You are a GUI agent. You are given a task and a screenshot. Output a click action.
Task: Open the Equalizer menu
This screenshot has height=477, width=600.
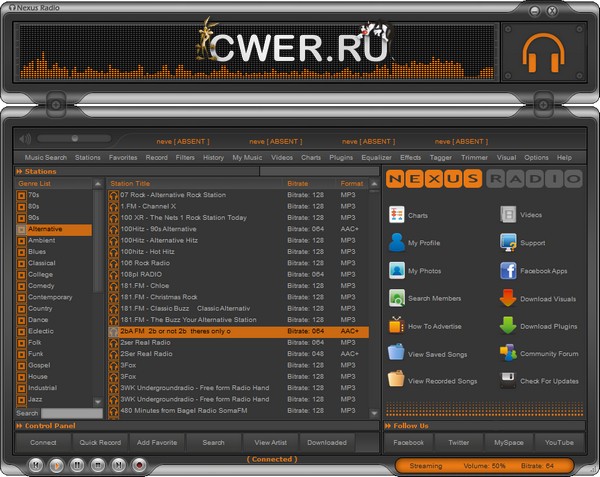[x=376, y=158]
